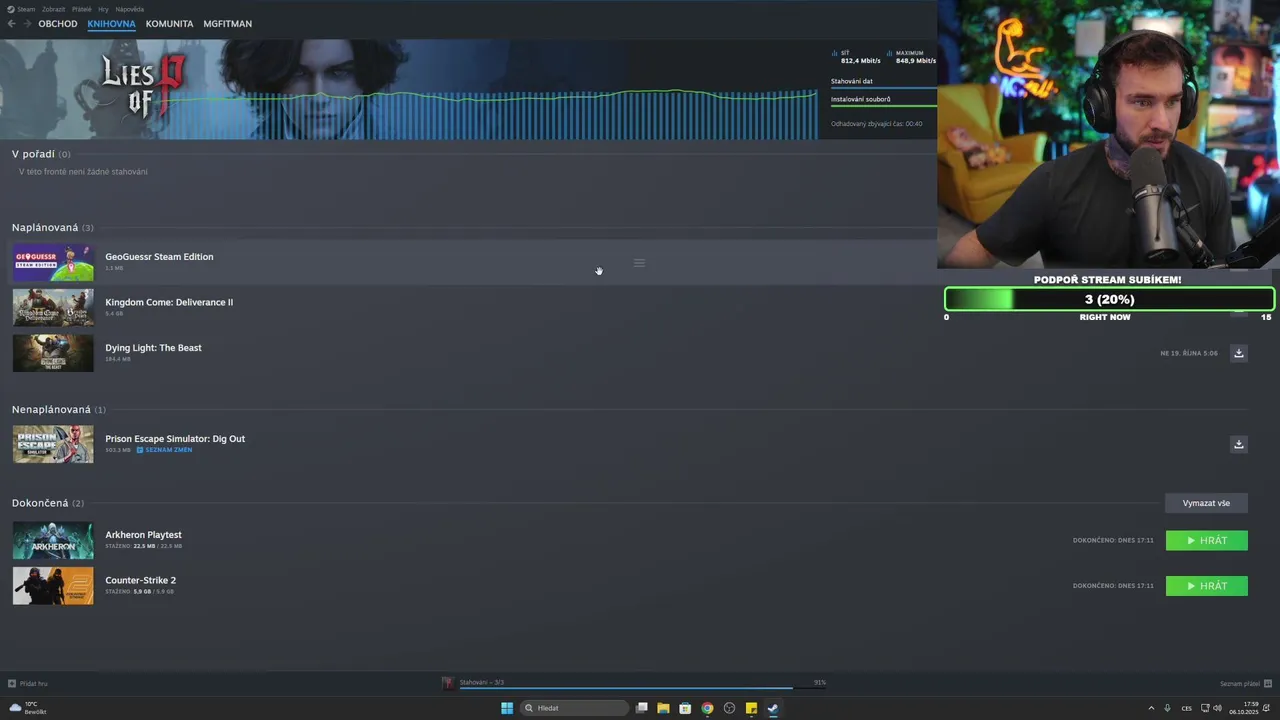Image resolution: width=1280 pixels, height=720 pixels.
Task: Play Arkheron Playtest with HRÁT button
Action: click(1206, 540)
